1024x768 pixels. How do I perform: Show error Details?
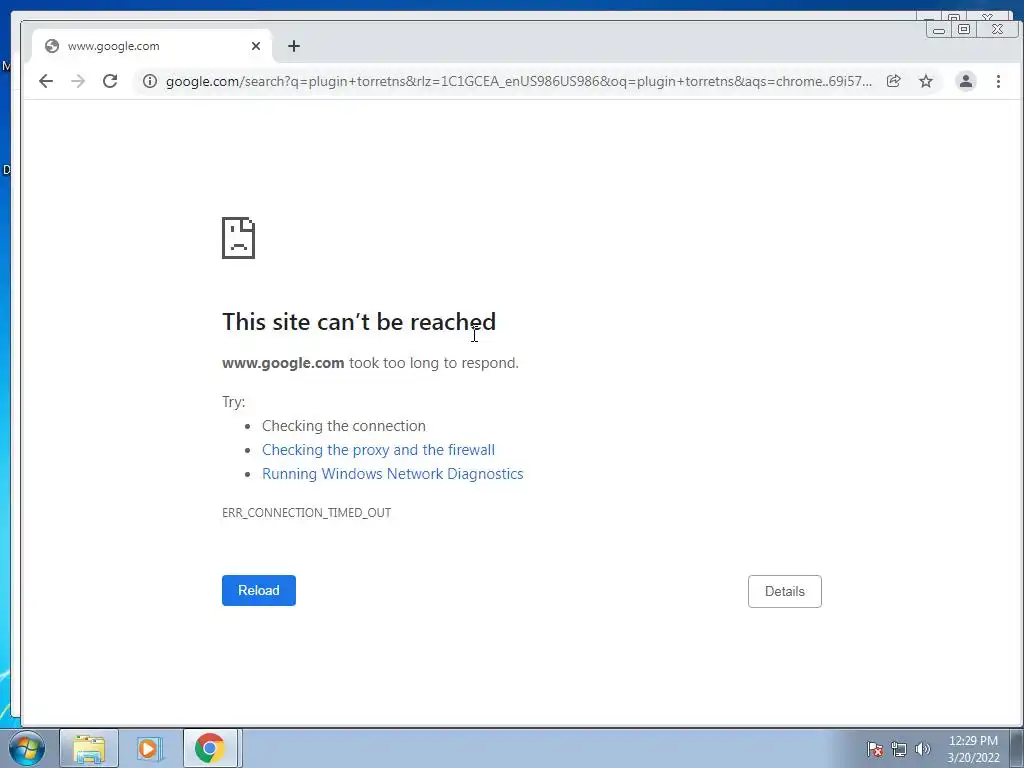coord(784,591)
